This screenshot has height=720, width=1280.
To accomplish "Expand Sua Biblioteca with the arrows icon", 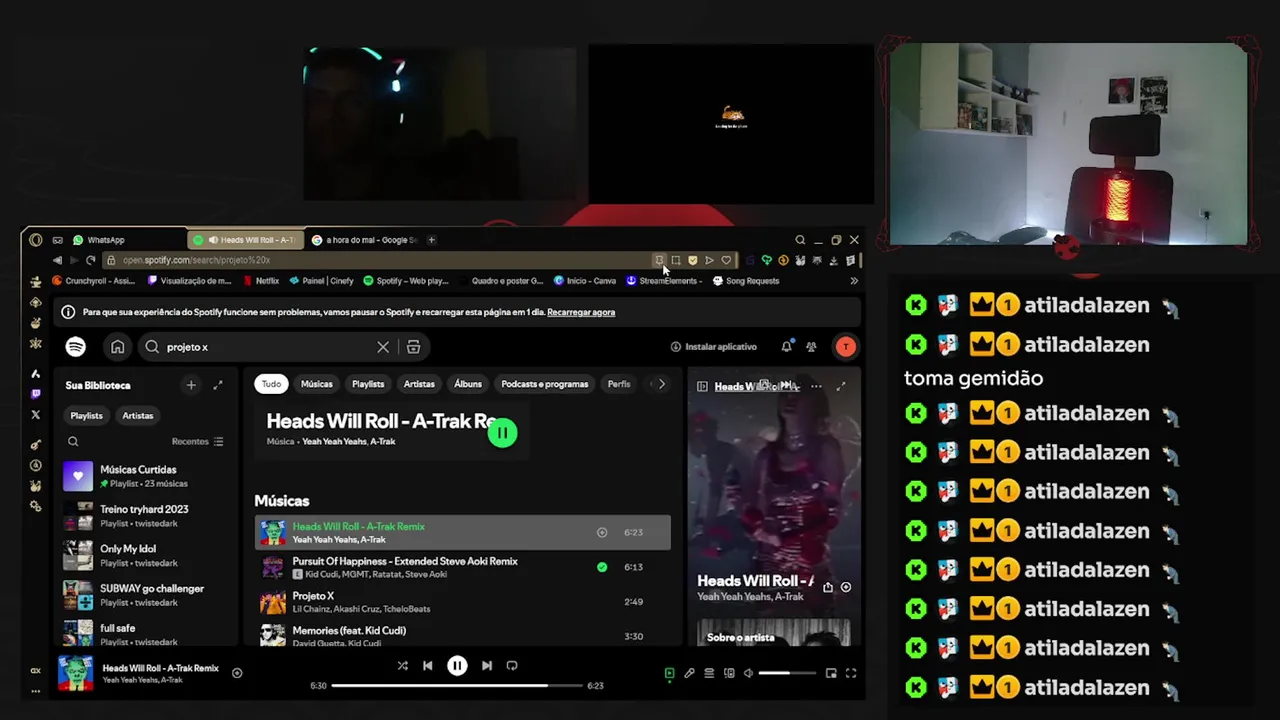I will tap(218, 385).
